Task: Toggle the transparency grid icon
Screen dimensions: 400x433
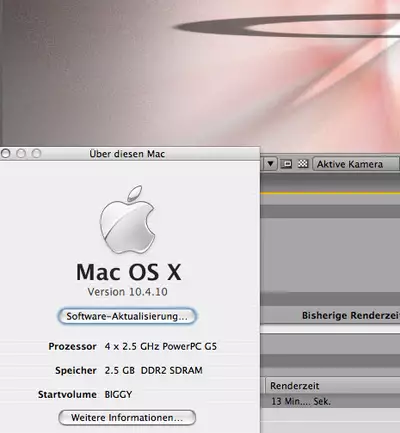Action: pyautogui.click(x=303, y=164)
